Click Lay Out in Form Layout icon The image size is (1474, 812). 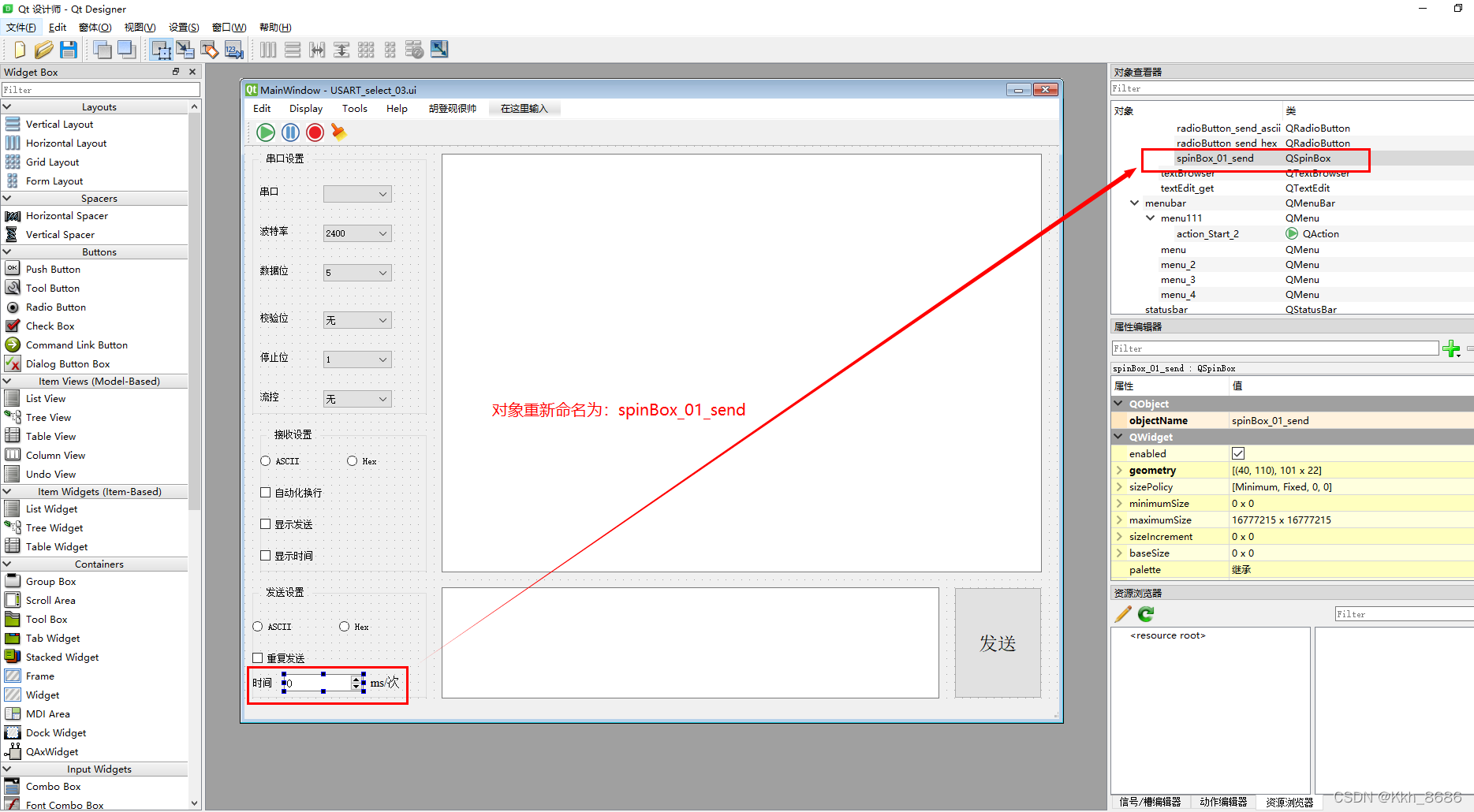coord(390,50)
